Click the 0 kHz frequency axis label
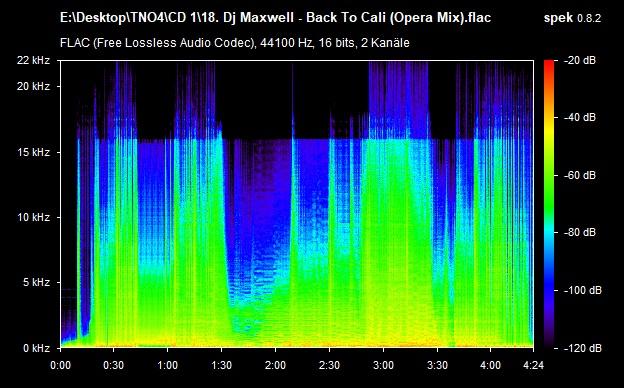624x388 pixels. coord(36,348)
